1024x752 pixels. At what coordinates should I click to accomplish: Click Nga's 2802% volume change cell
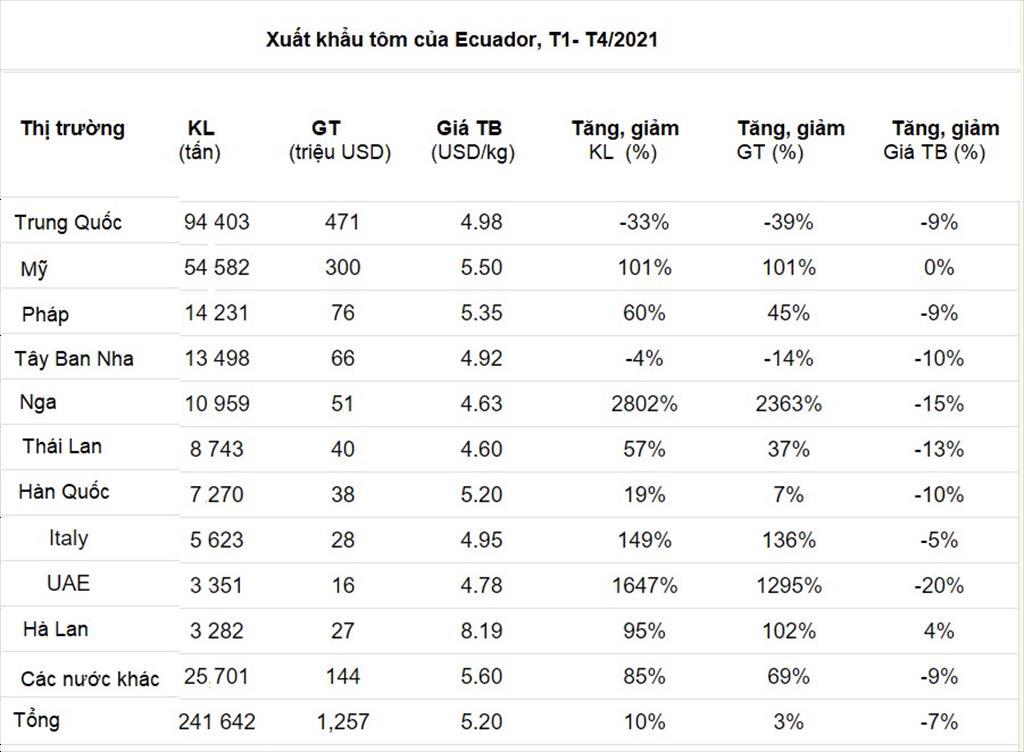[645, 404]
